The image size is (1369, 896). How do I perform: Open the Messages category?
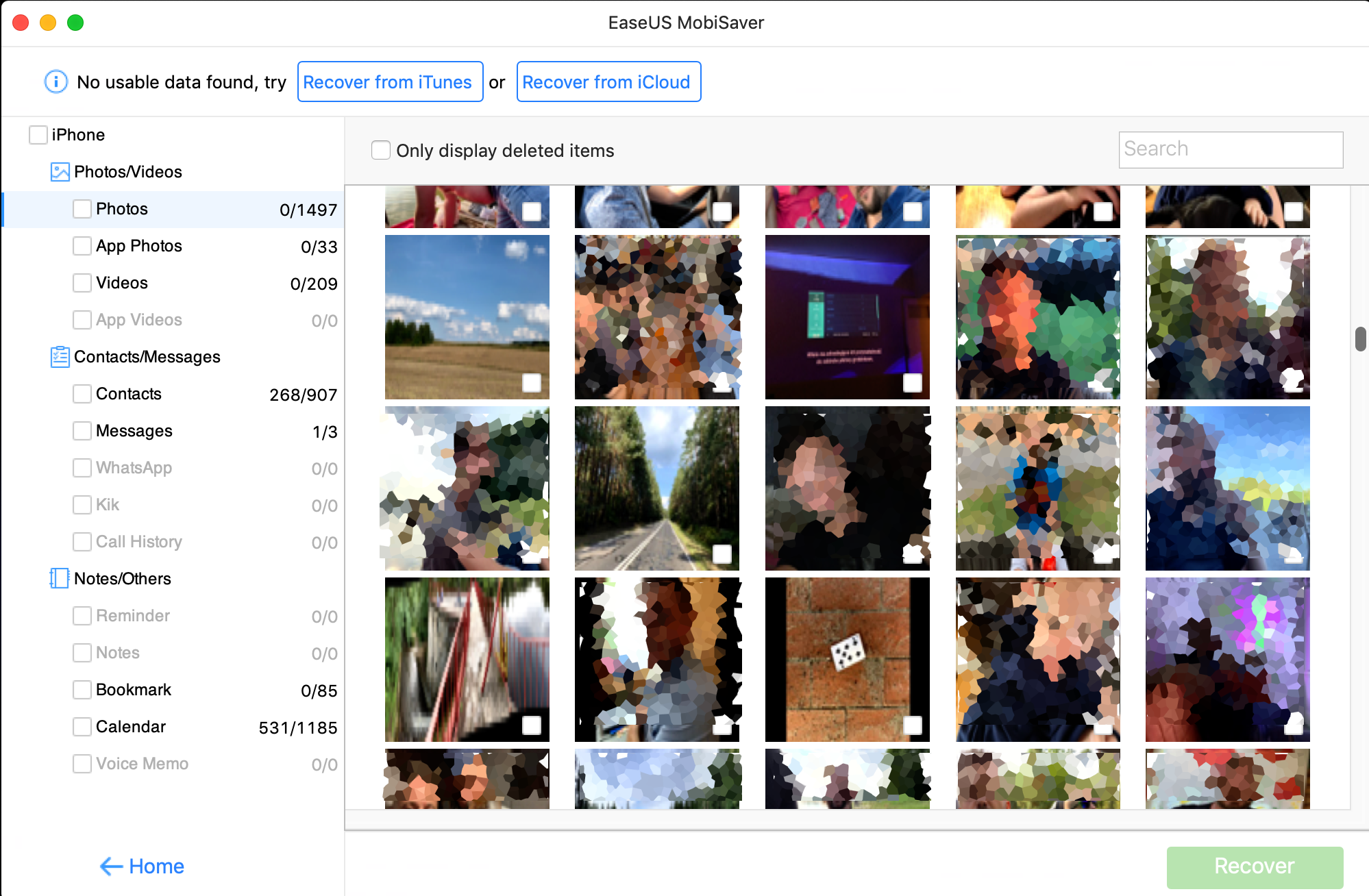134,431
